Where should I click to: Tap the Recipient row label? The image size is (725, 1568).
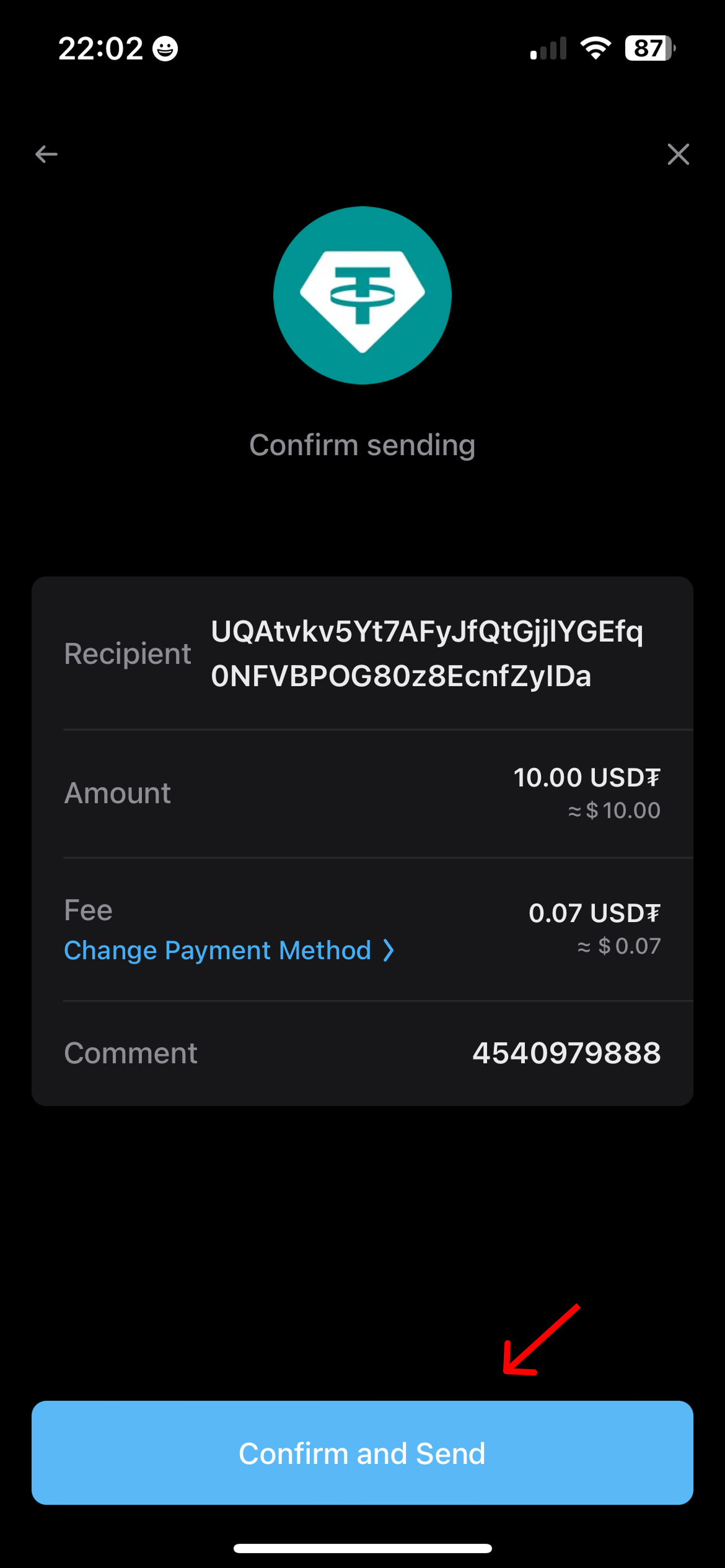(x=128, y=654)
